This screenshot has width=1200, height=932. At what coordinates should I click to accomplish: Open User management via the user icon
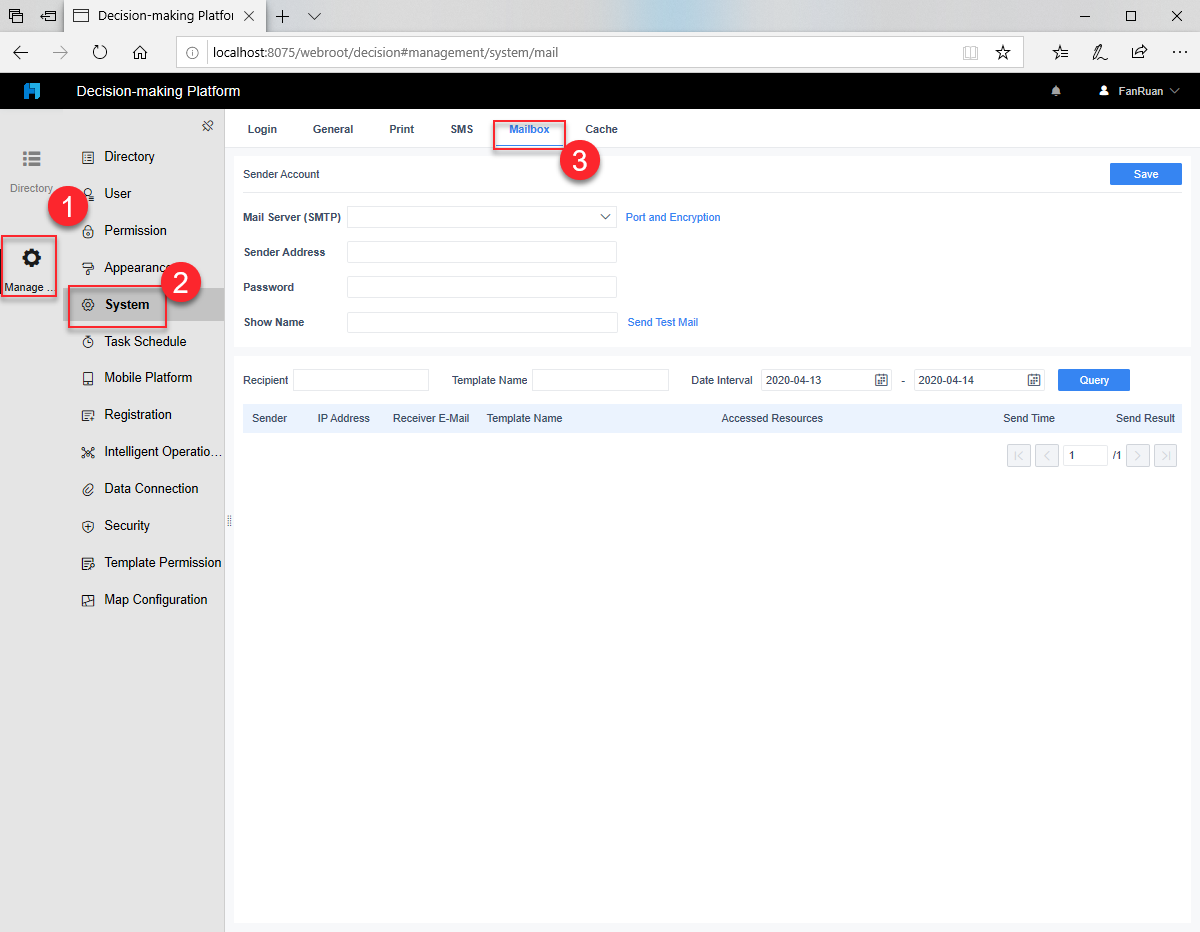coord(88,193)
